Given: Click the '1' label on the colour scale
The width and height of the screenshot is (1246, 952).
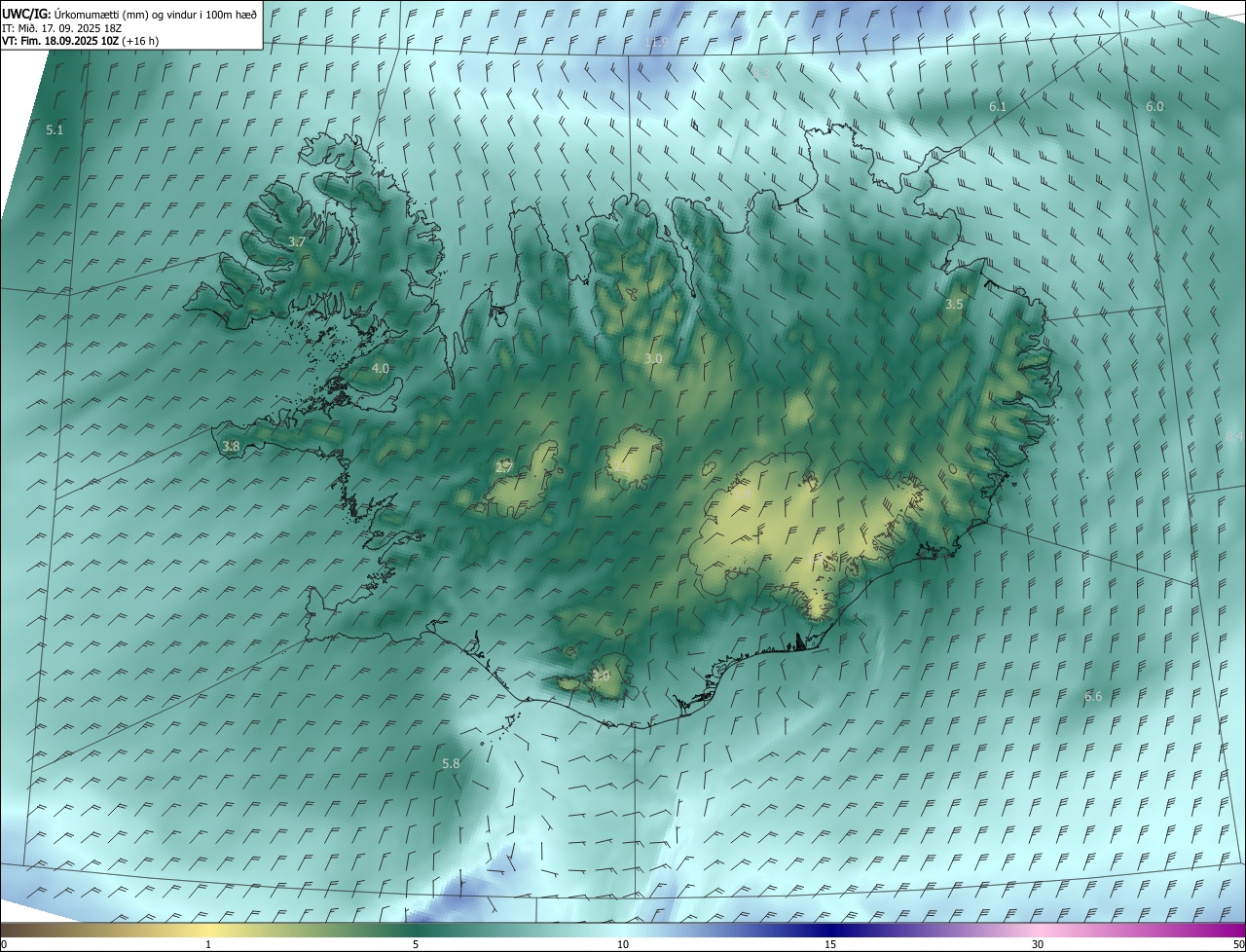Looking at the screenshot, I should (x=208, y=944).
